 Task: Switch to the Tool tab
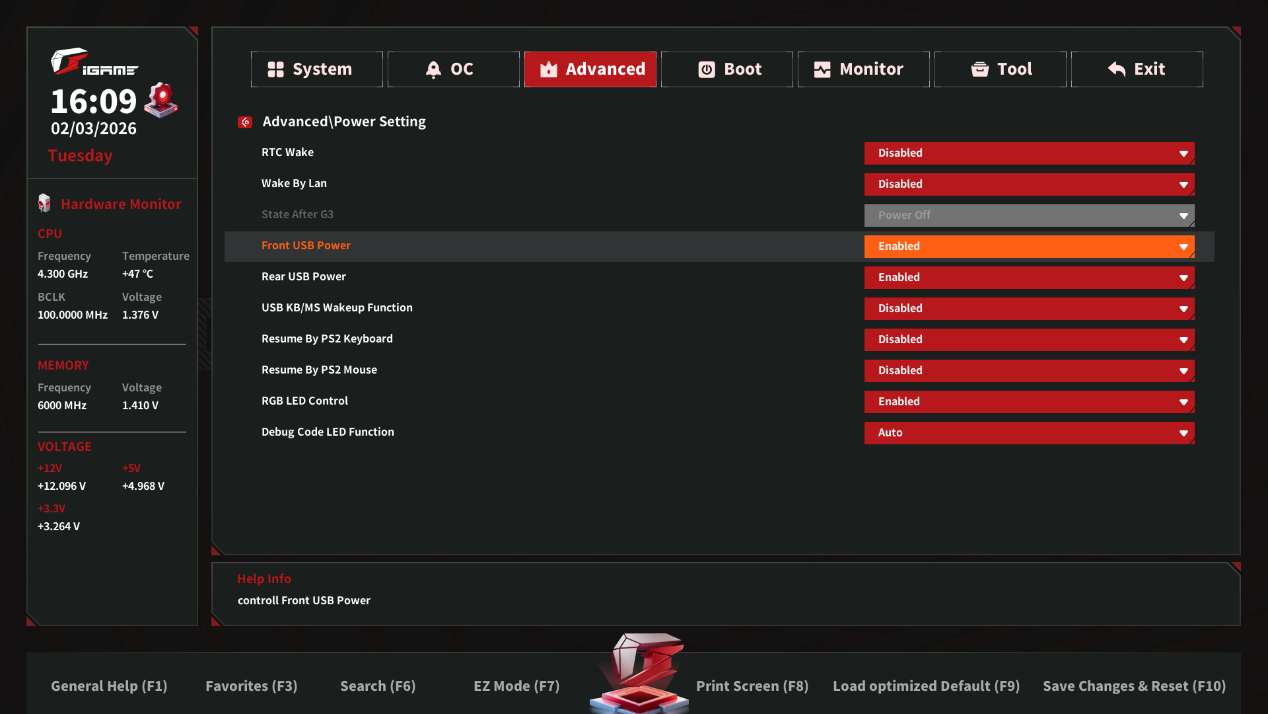coord(1000,69)
